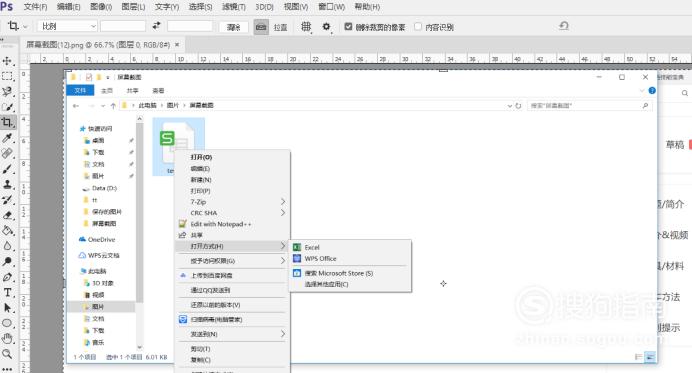
Task: Select the Rectangular Marquee tool
Action: pos(7,76)
